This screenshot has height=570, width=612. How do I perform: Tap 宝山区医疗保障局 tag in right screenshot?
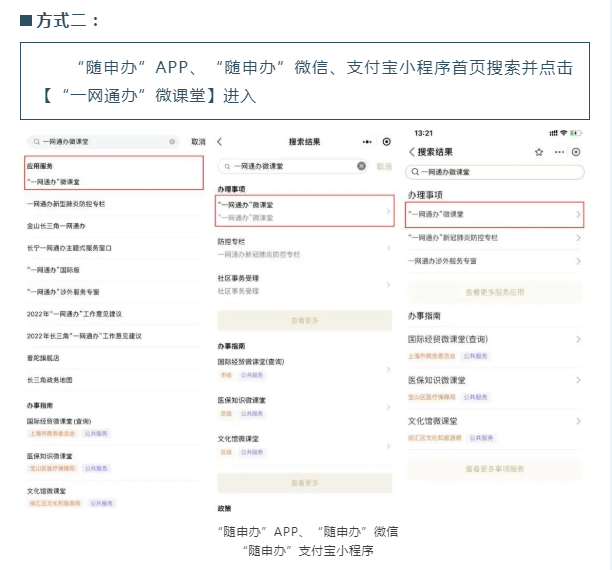tap(432, 397)
